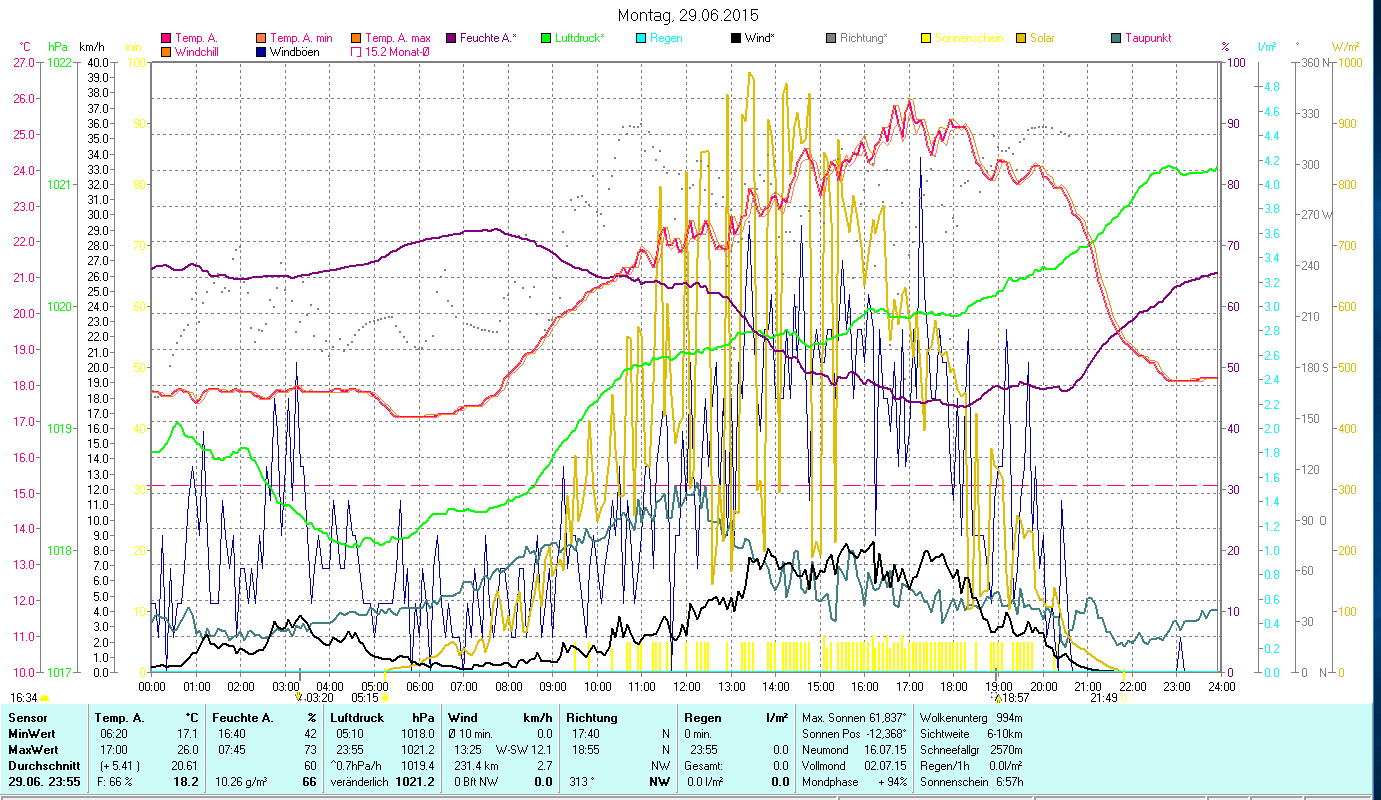Click the chart title Montag, 29.06.2015
The height and width of the screenshot is (800, 1381).
pyautogui.click(x=688, y=16)
